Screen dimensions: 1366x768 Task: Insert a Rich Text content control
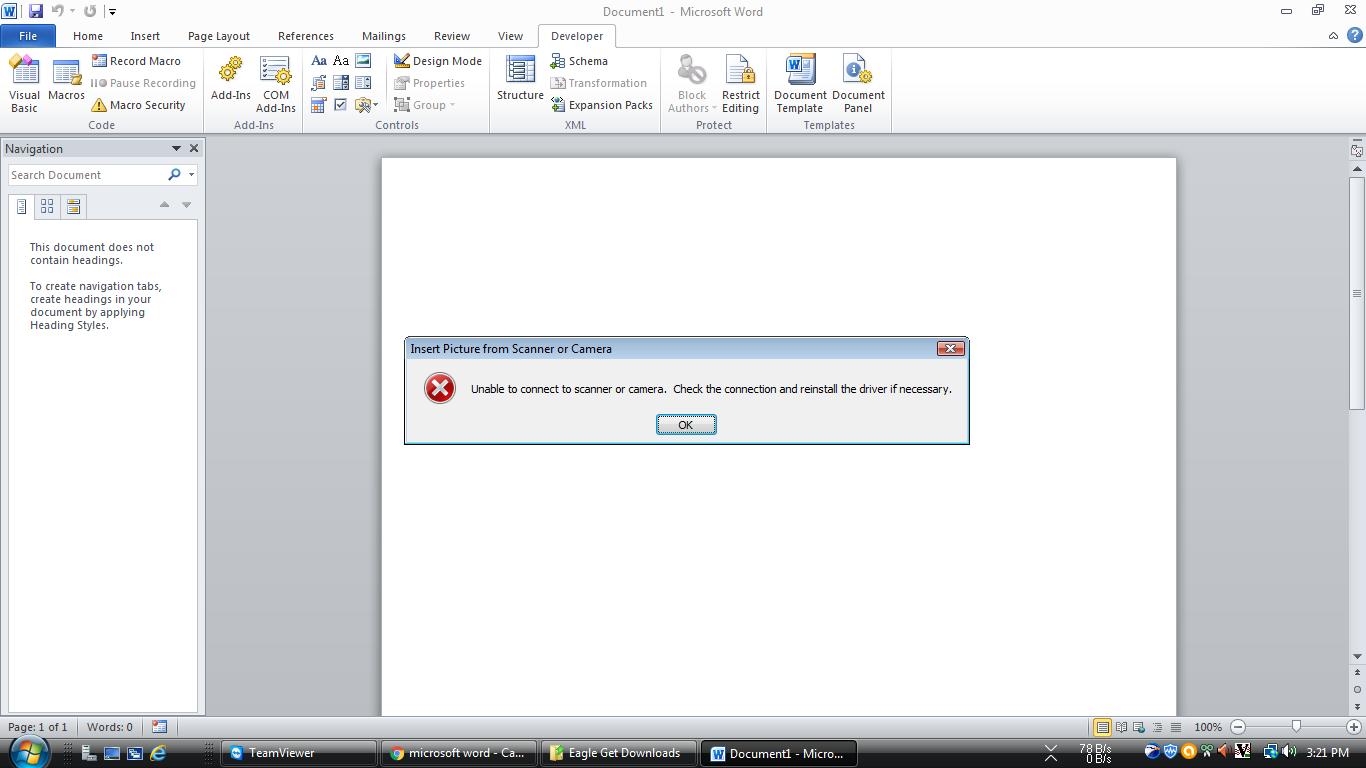pyautogui.click(x=319, y=61)
